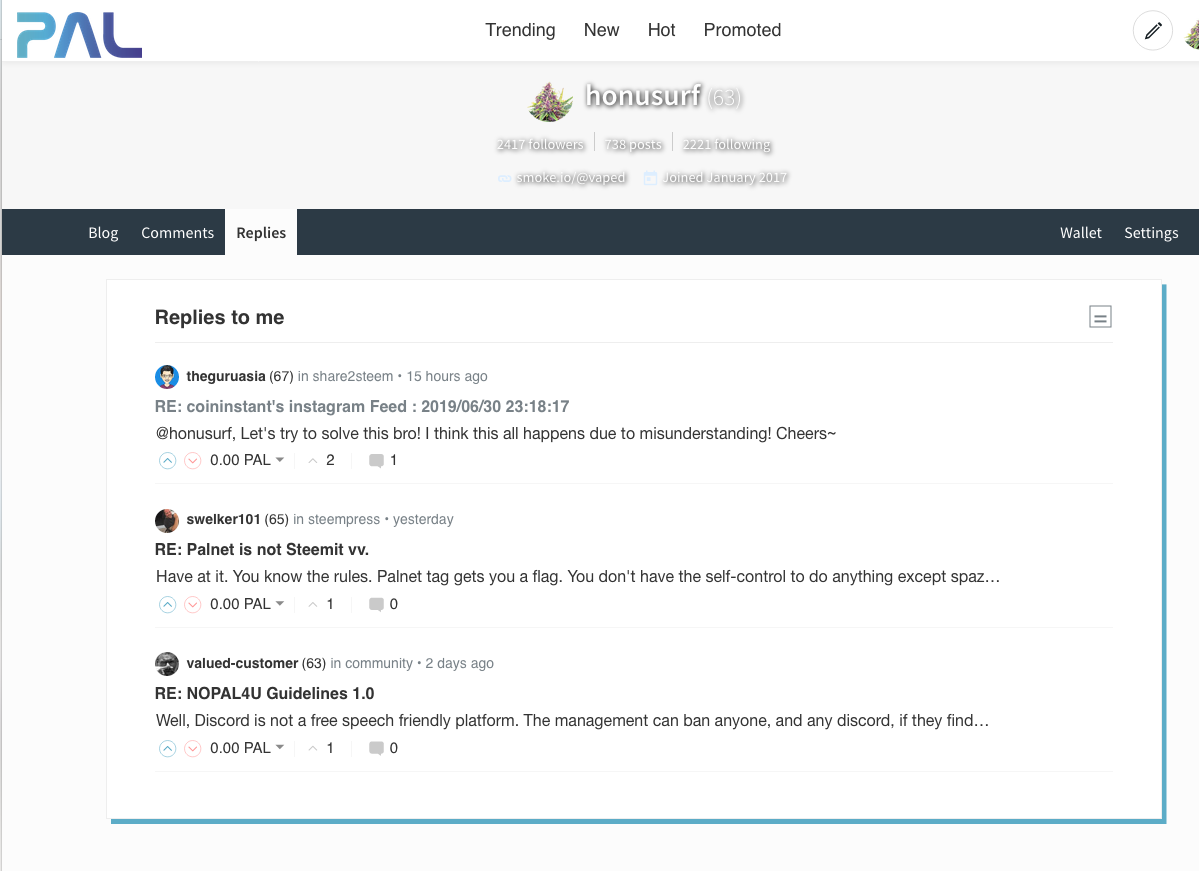The height and width of the screenshot is (871, 1199).
Task: Read reply text starting 'Have at it'
Action: [x=578, y=577]
